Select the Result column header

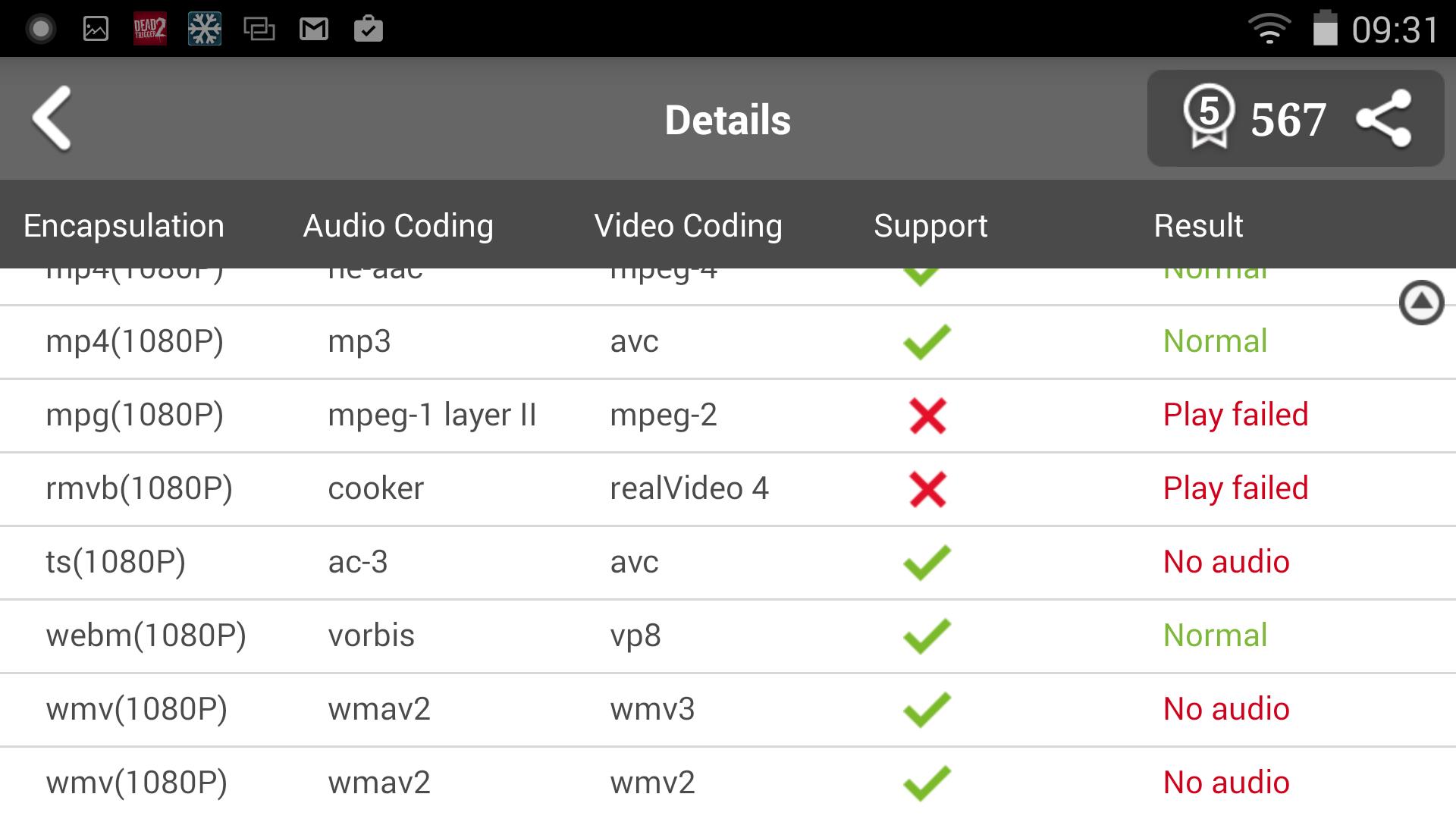[1198, 226]
